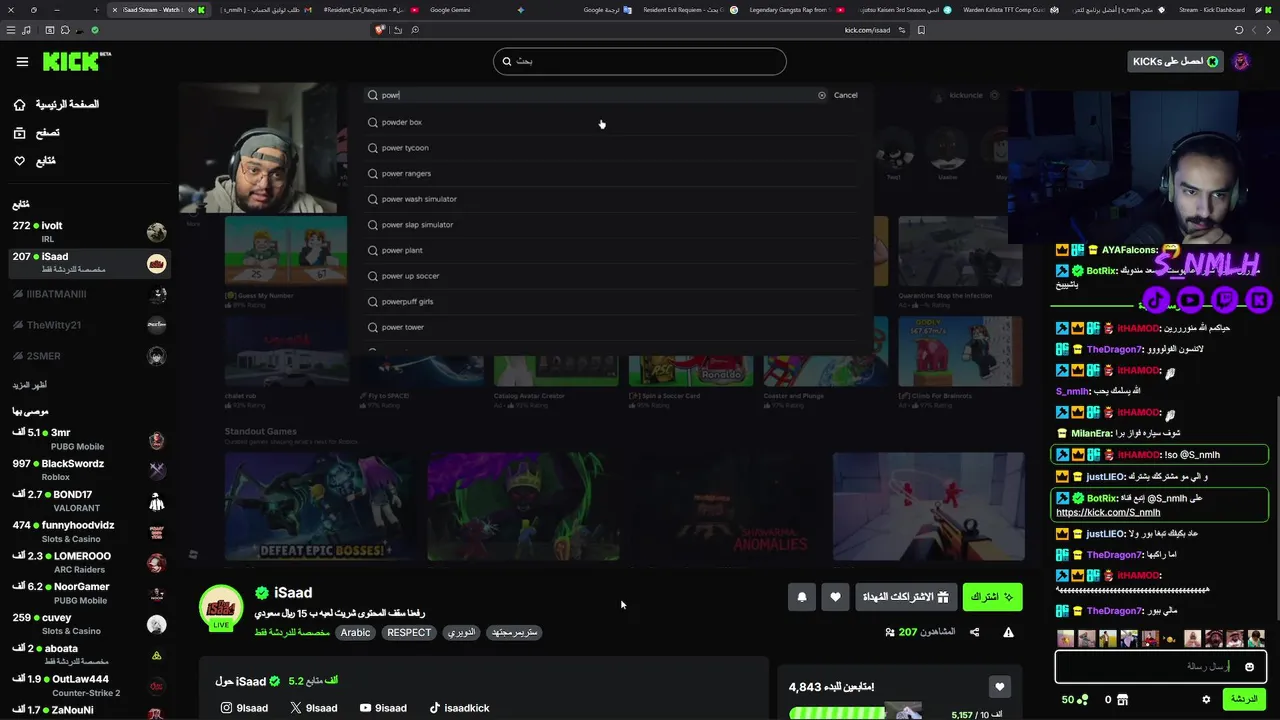
Task: Report the stream with warning triangle icon
Action: click(x=1008, y=632)
